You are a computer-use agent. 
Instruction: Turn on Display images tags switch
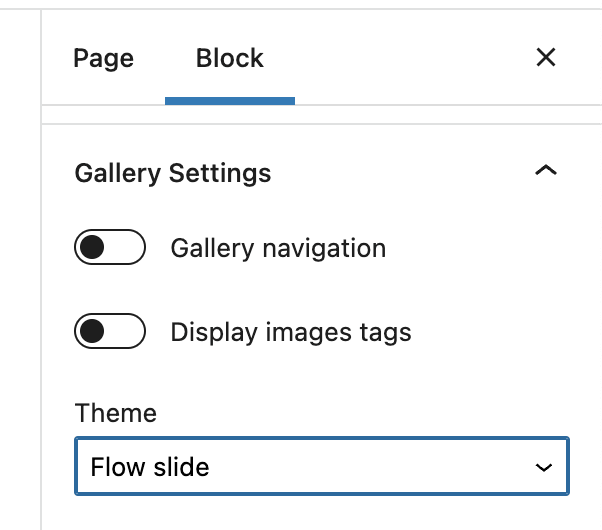110,332
